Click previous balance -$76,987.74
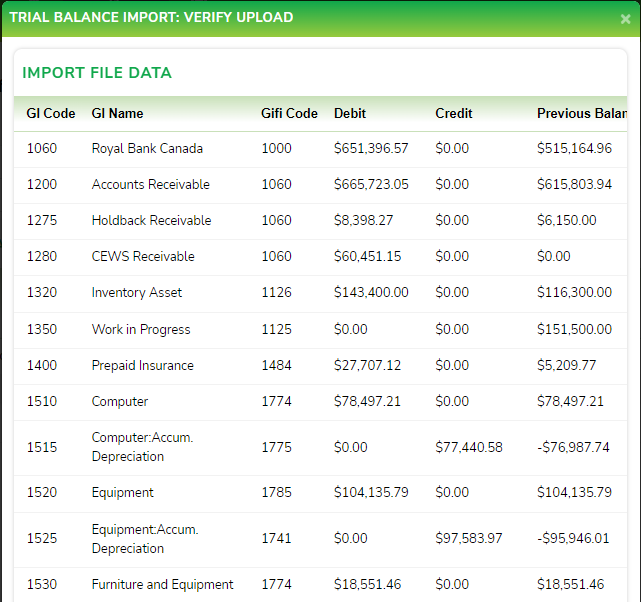Viewport: 641px width, 602px height. point(573,447)
